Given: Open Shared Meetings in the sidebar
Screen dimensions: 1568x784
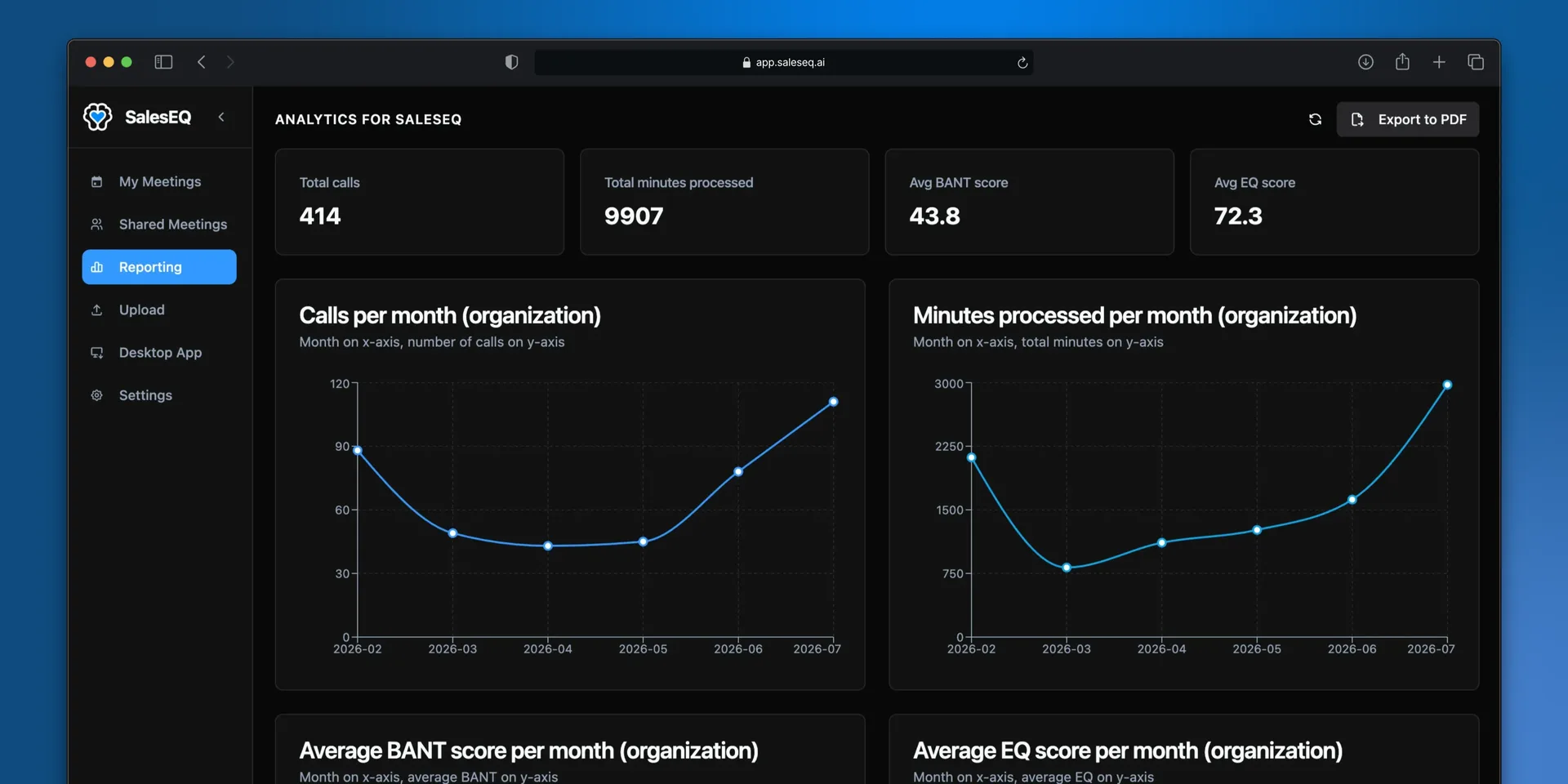Looking at the screenshot, I should tap(159, 224).
